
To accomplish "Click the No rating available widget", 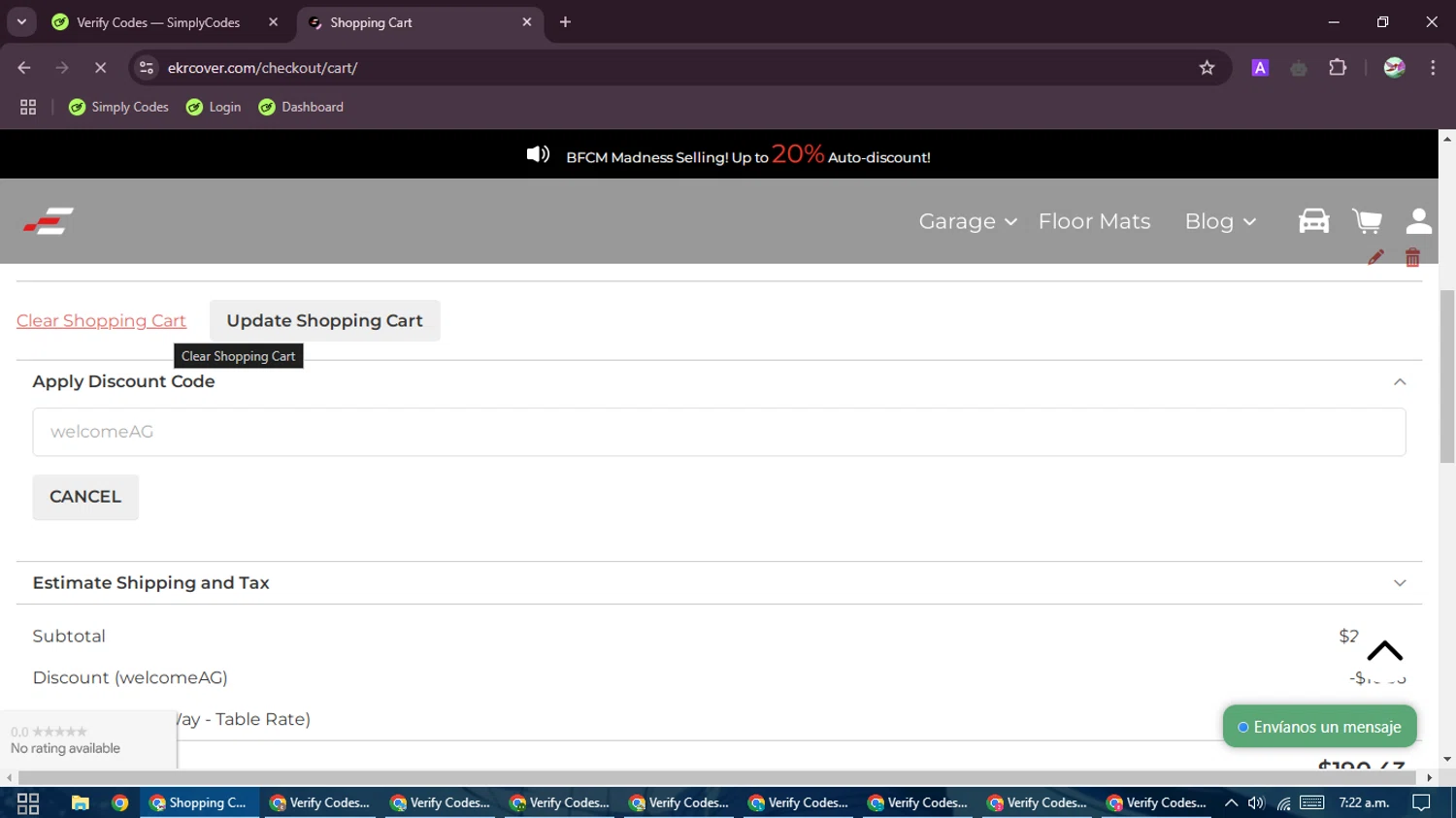I will pos(88,739).
